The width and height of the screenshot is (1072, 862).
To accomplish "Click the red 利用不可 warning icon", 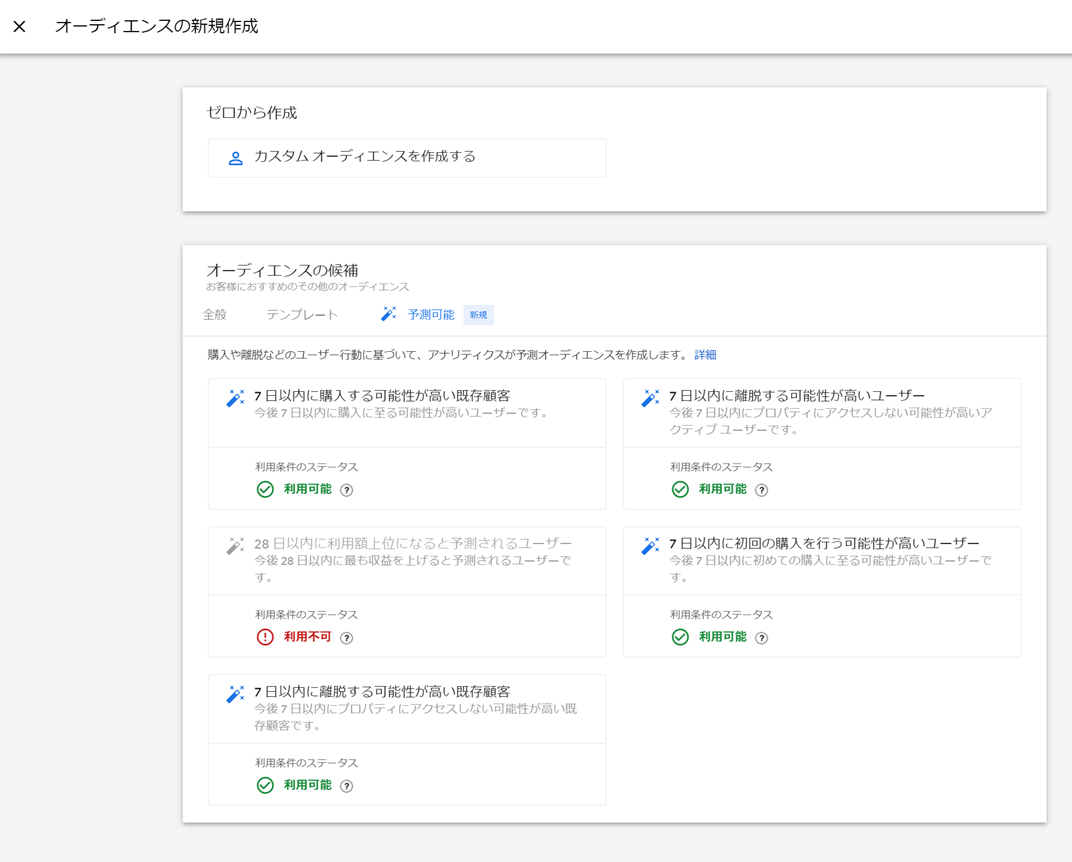I will pos(265,637).
